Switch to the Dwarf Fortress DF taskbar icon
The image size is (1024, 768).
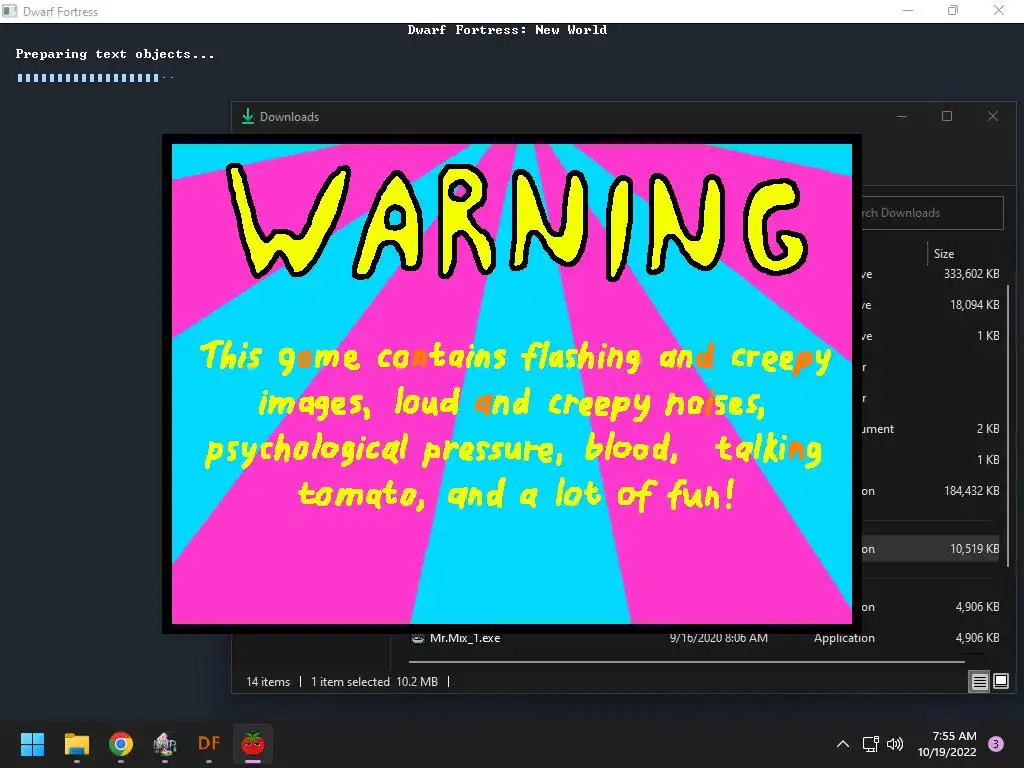click(209, 743)
